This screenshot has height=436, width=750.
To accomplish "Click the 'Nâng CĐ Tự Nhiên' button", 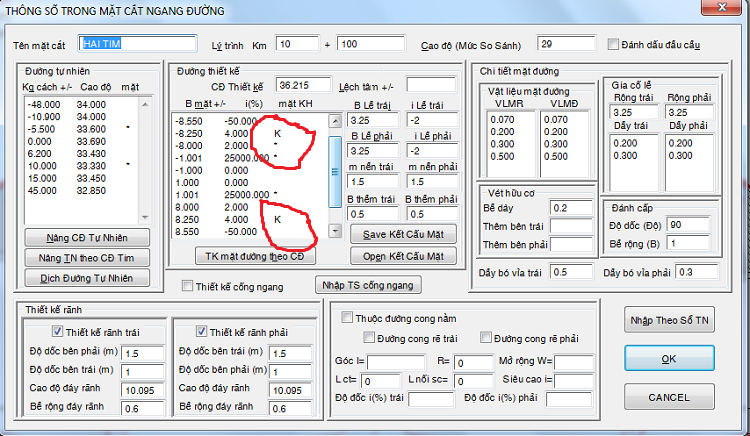I will coord(87,238).
